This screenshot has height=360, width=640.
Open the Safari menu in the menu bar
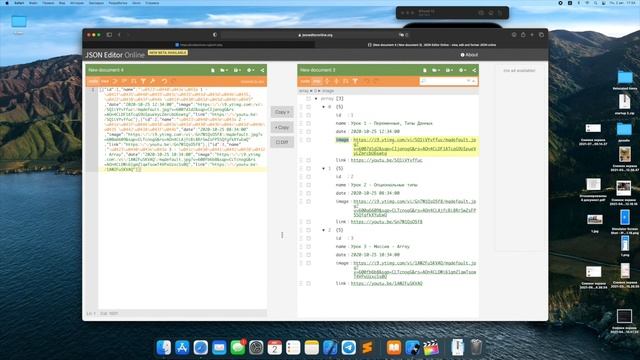click(19, 3)
